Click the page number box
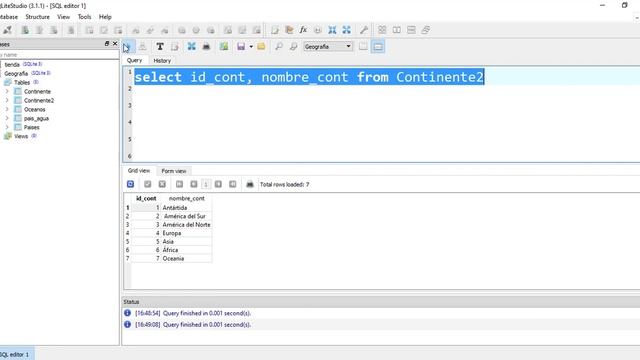This screenshot has width=640, height=360. [206, 184]
